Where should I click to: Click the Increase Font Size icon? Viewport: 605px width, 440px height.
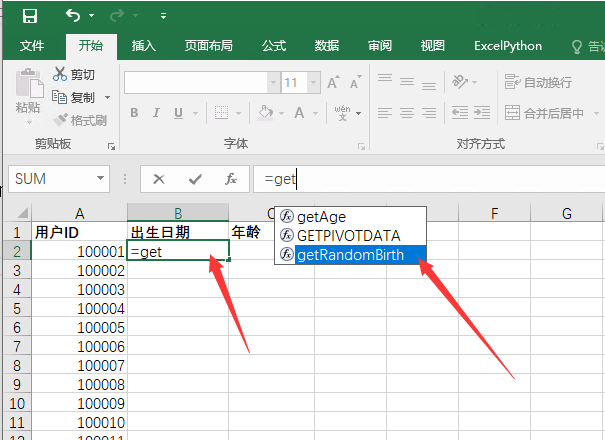(x=333, y=81)
